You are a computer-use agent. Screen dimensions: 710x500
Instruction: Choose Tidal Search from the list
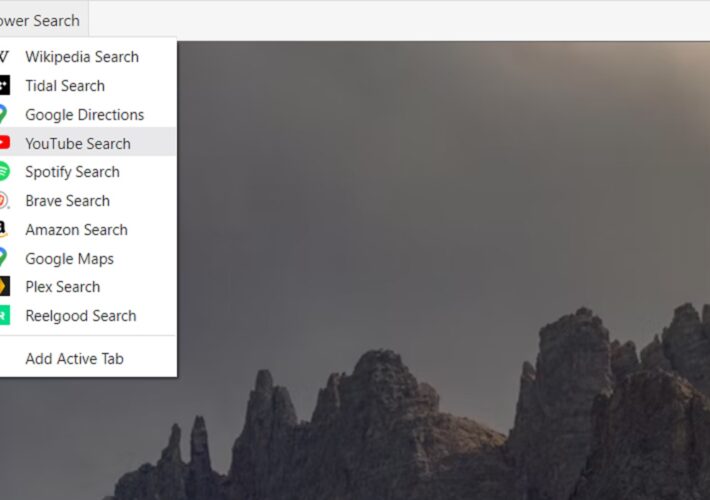(x=88, y=86)
